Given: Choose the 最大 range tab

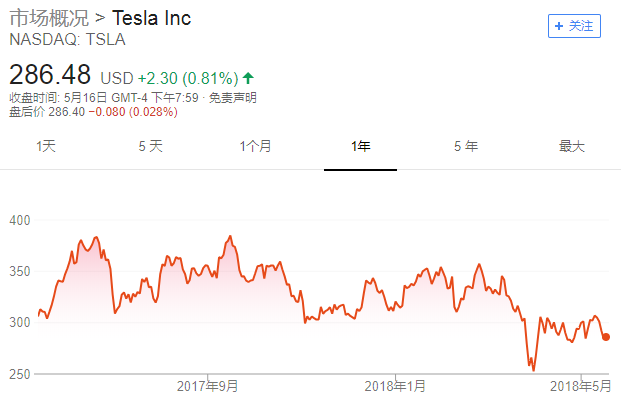Looking at the screenshot, I should click(x=571, y=146).
